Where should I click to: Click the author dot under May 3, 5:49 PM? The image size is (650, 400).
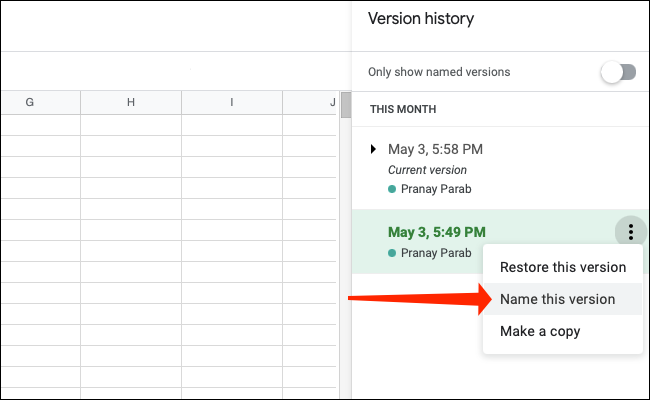[x=392, y=251]
